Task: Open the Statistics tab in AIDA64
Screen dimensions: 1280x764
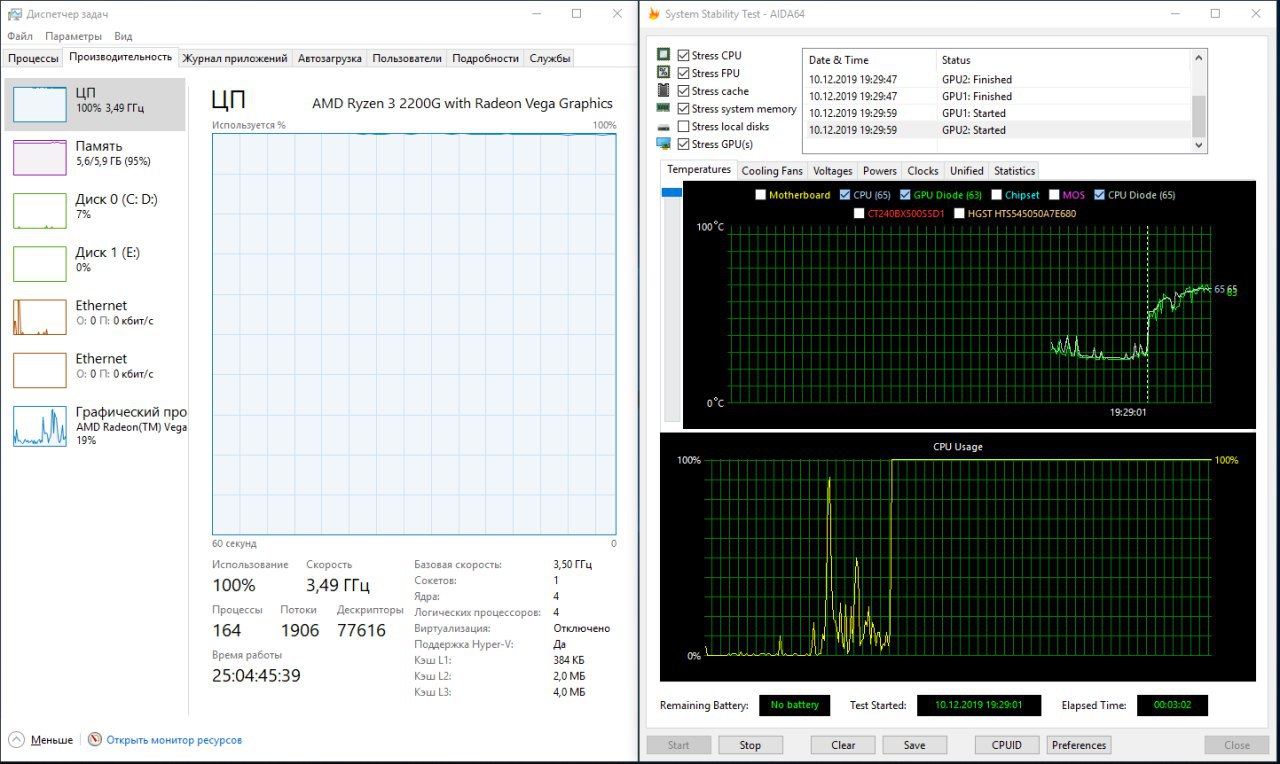Action: pos(1015,171)
